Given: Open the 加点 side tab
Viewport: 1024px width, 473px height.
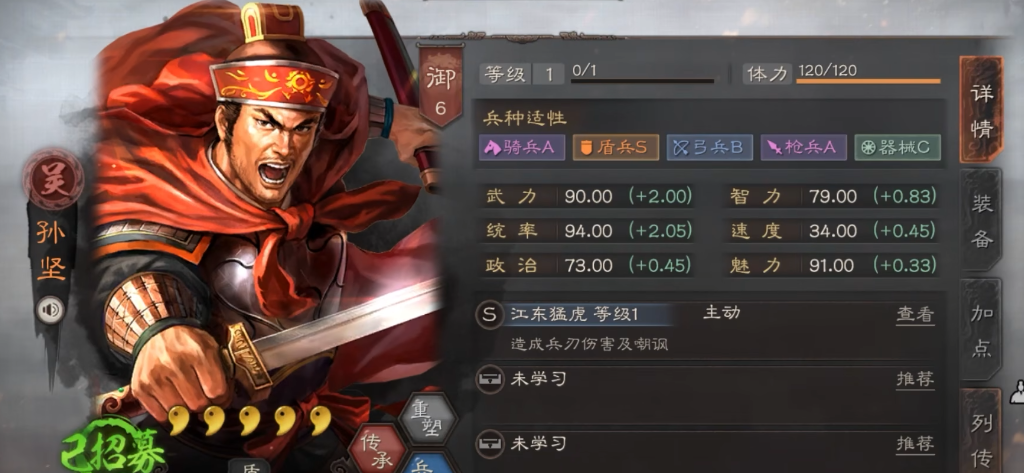Looking at the screenshot, I should (x=982, y=330).
